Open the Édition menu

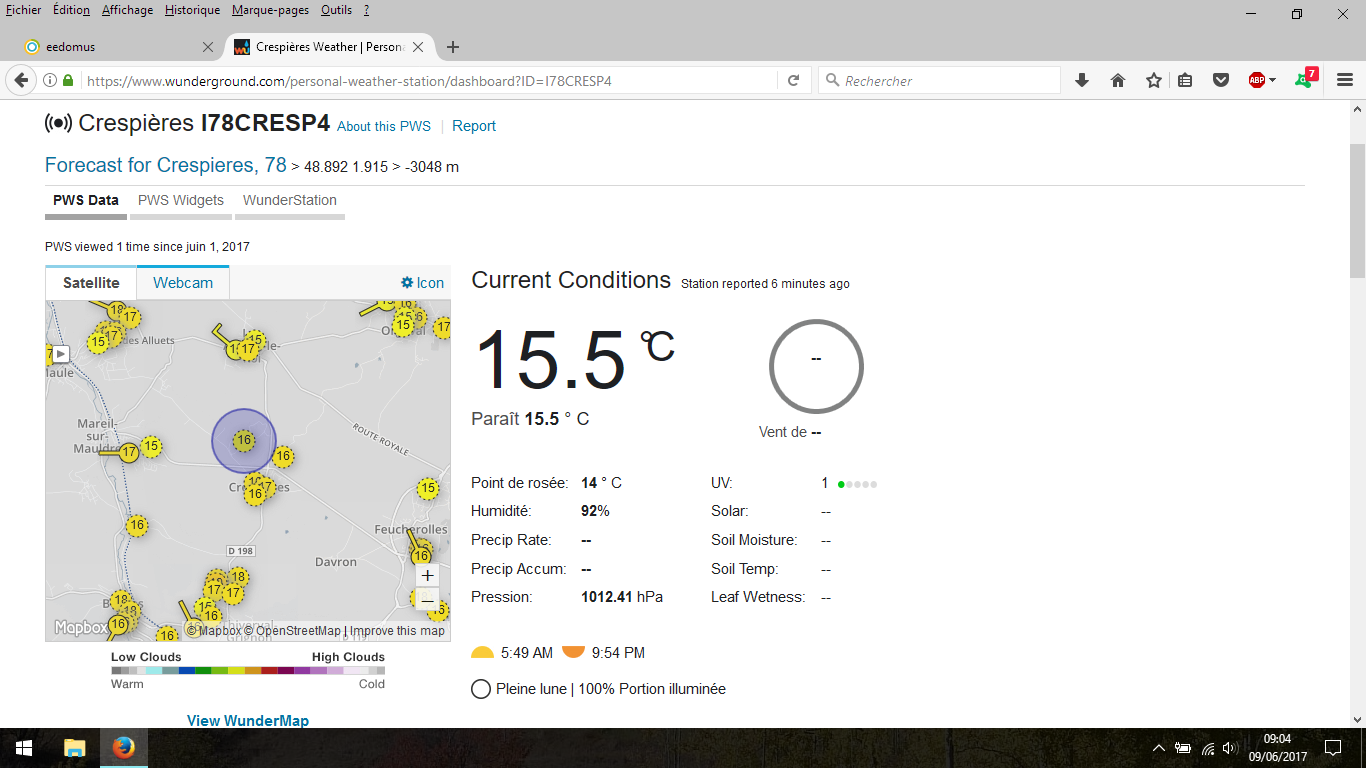point(71,10)
